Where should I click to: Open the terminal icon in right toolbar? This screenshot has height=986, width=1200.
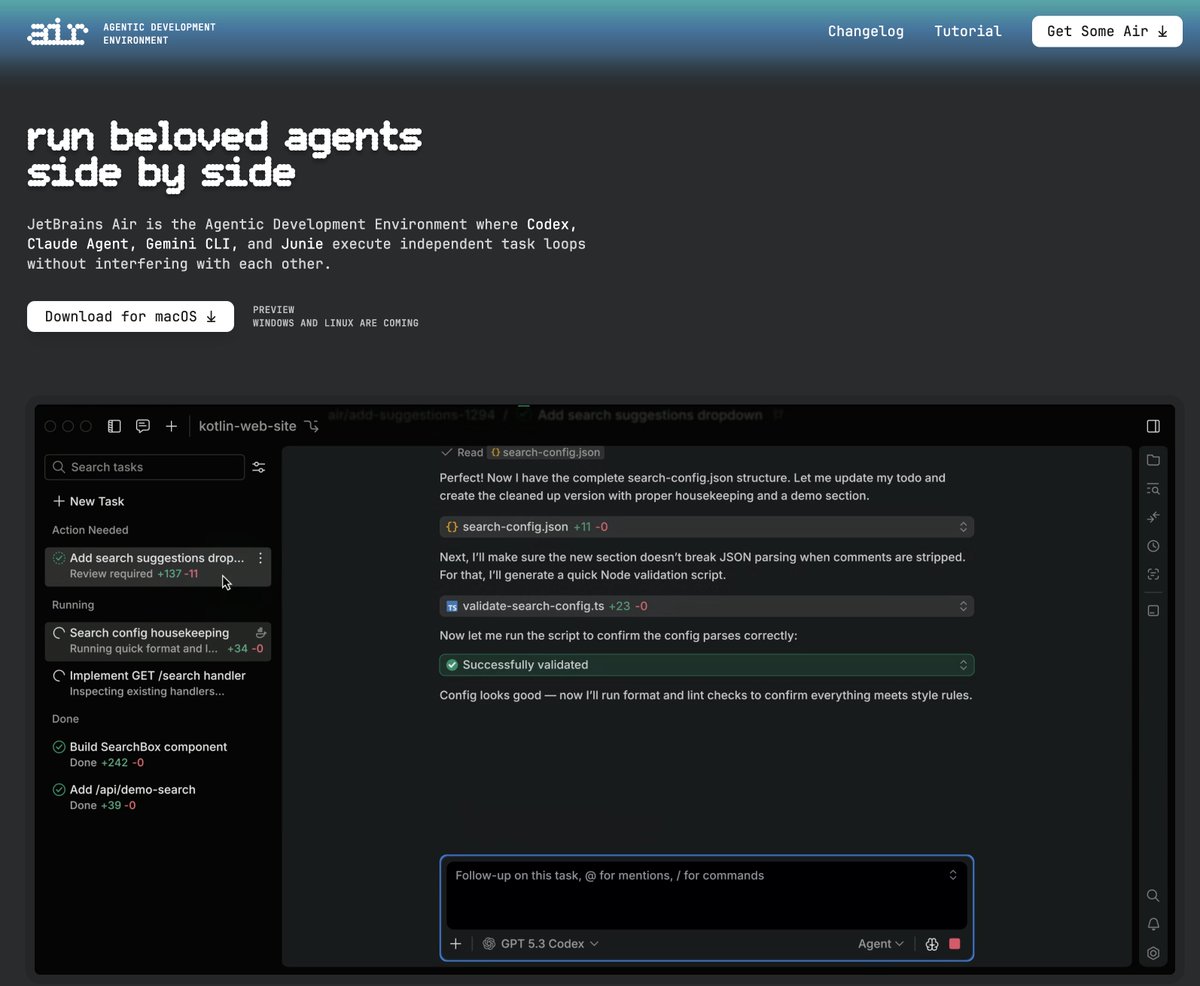coord(1153,611)
